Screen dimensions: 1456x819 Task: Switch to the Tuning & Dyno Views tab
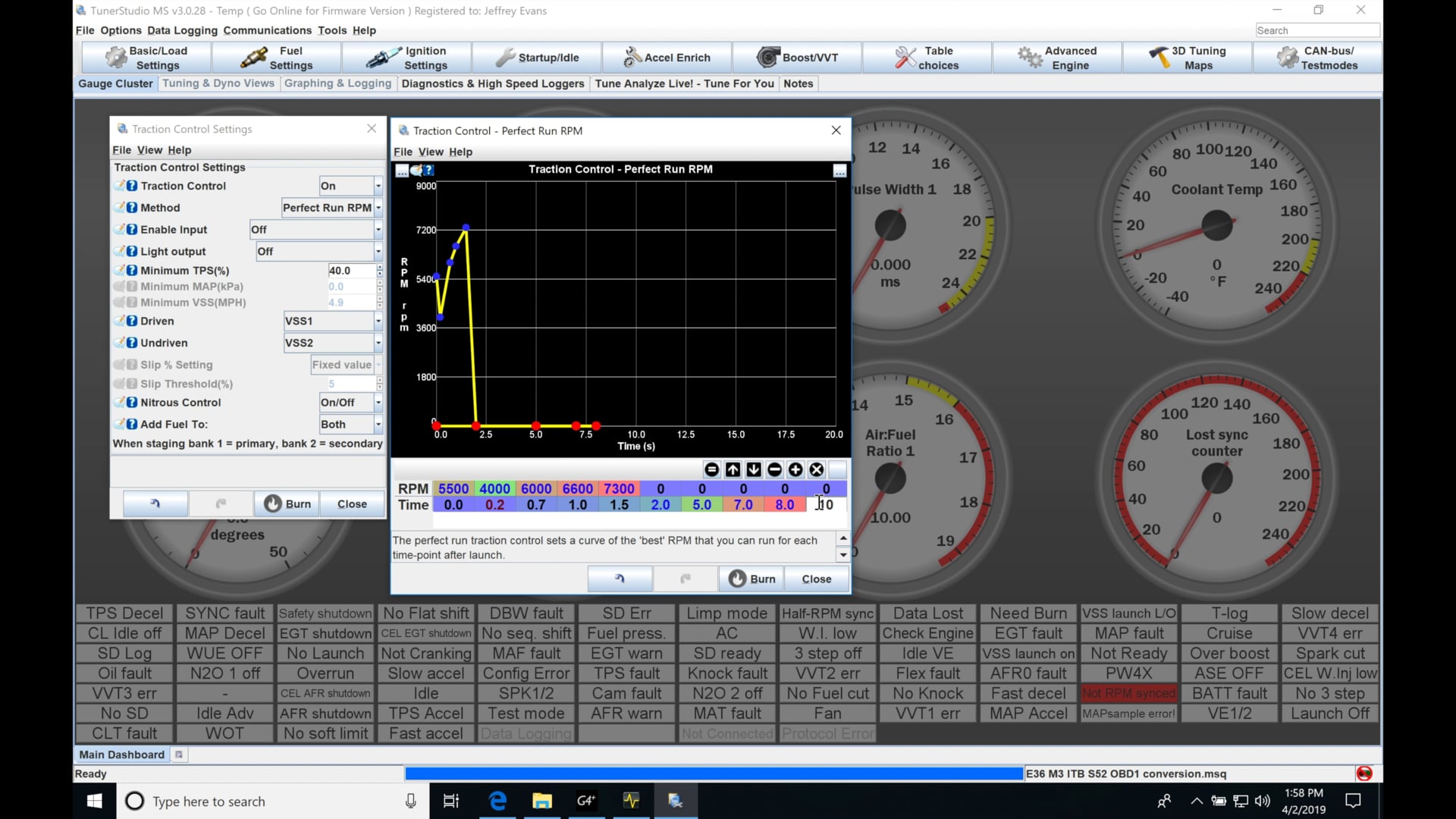[x=218, y=83]
